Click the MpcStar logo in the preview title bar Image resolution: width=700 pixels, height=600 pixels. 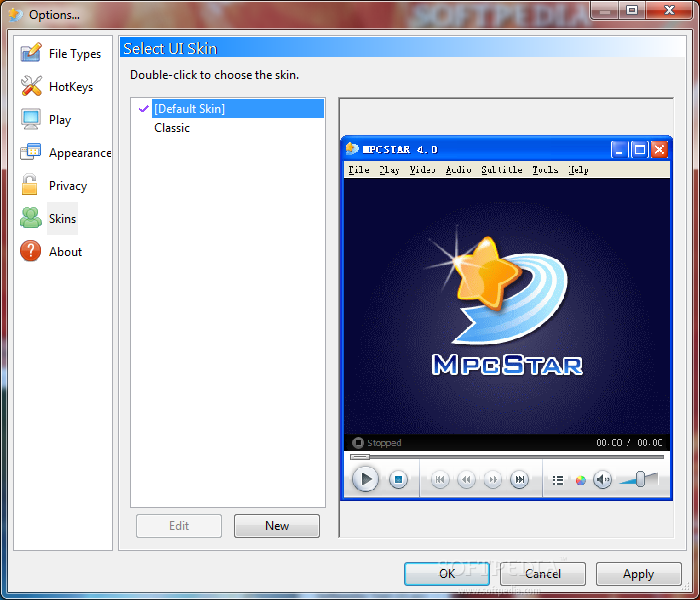click(x=352, y=149)
